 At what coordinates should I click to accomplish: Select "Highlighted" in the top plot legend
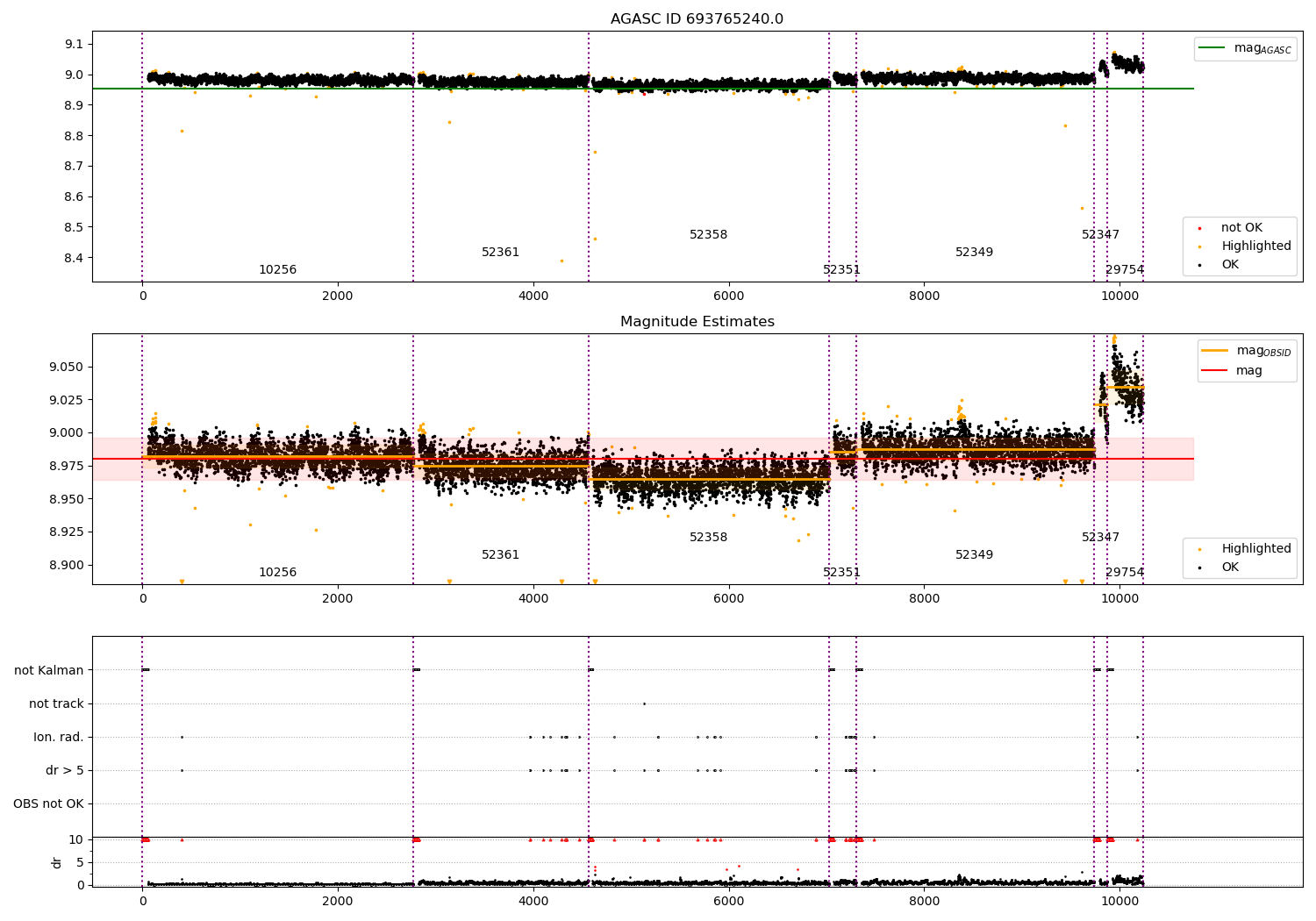click(x=1255, y=246)
